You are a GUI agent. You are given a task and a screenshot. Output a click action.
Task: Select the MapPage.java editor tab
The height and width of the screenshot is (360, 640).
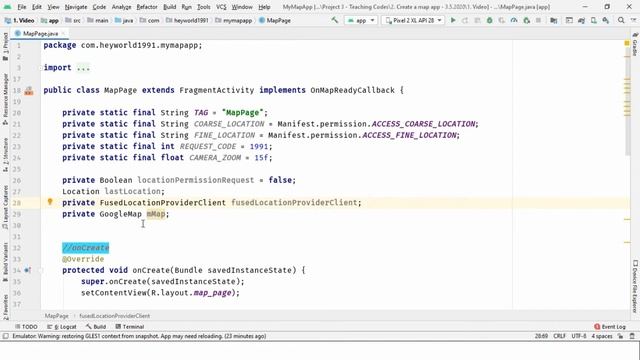(x=40, y=33)
